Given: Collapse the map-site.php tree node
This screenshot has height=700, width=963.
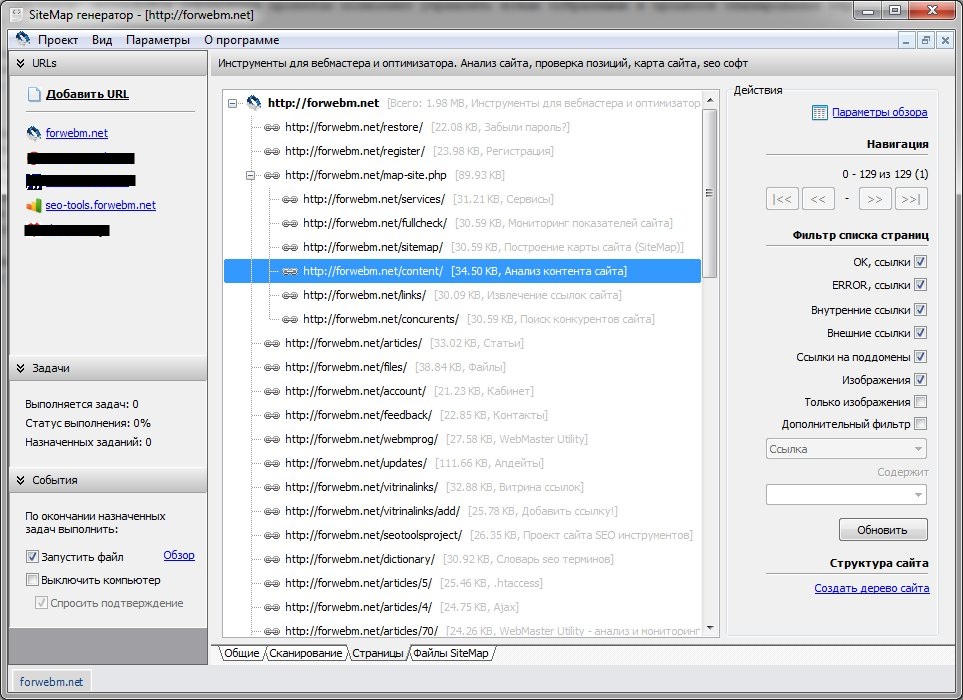Looking at the screenshot, I should coord(250,175).
